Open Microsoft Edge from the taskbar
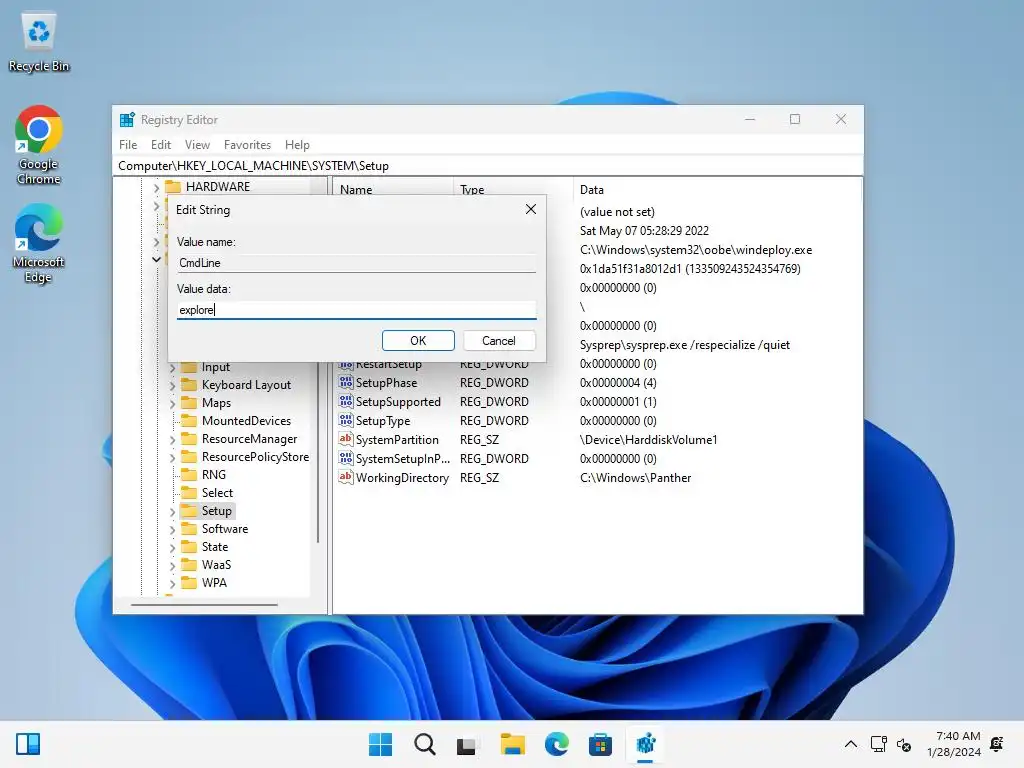 [x=556, y=744]
